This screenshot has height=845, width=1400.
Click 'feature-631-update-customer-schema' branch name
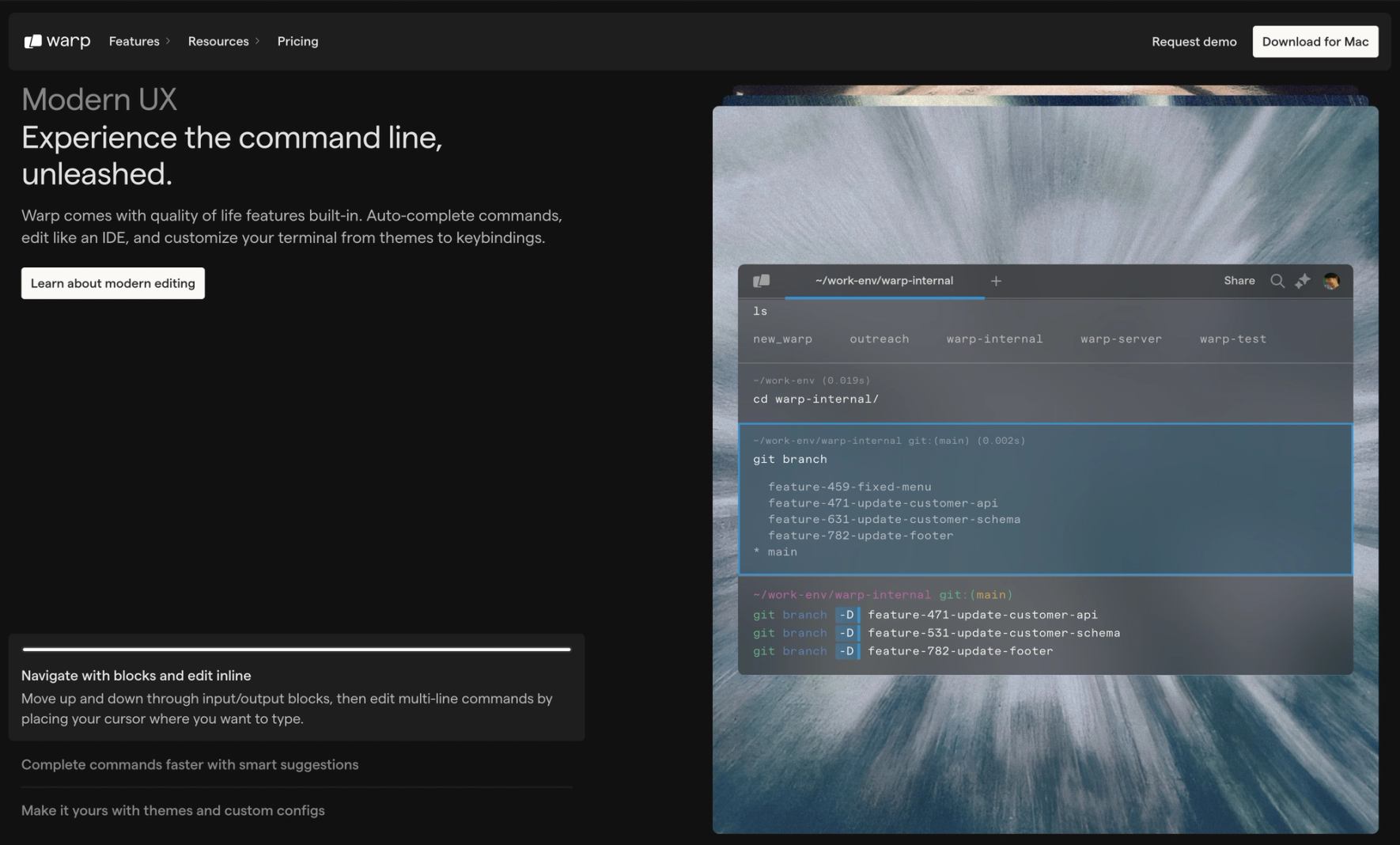point(894,520)
